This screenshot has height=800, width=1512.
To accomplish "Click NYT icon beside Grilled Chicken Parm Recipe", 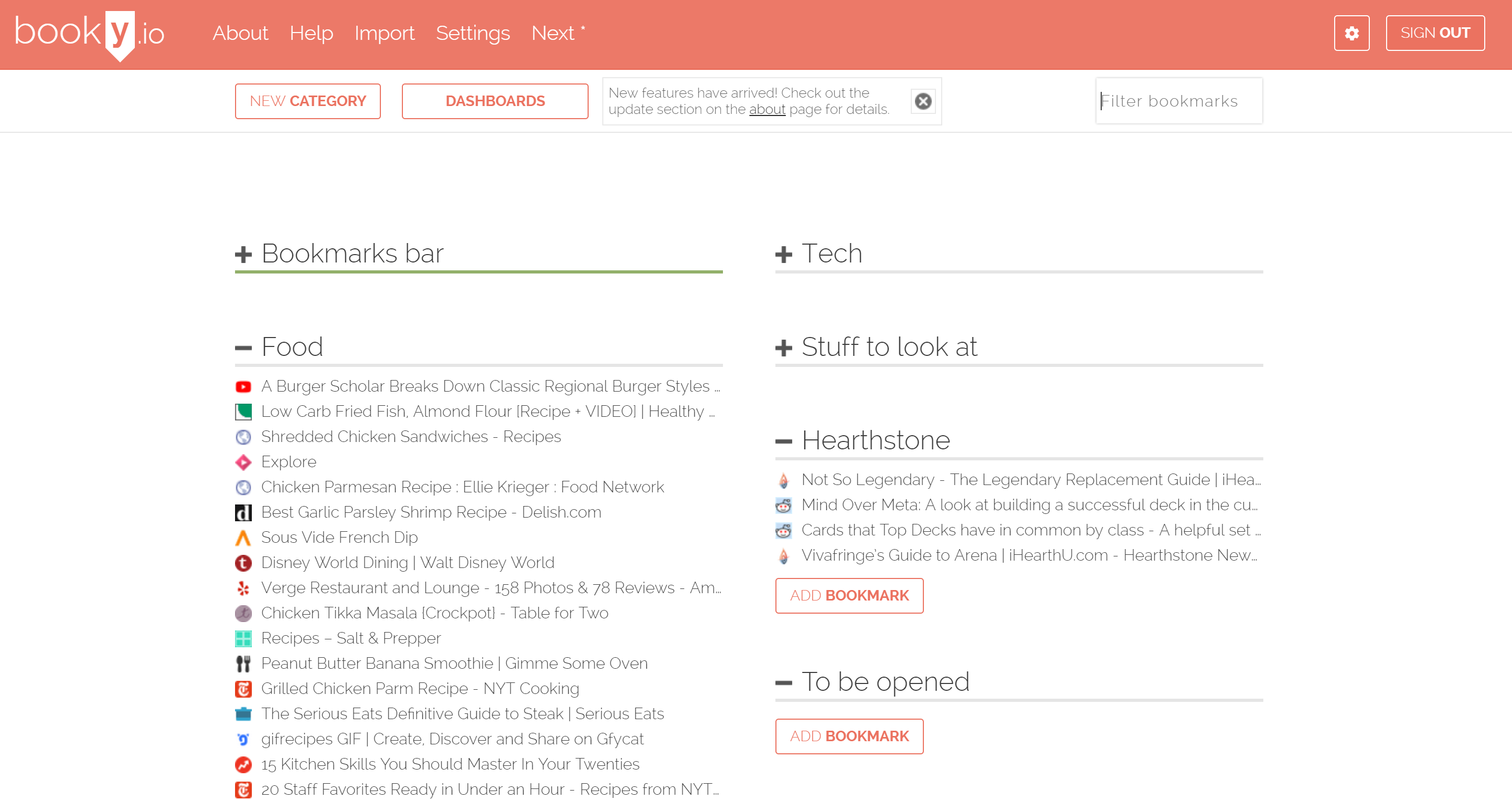I will 243,689.
